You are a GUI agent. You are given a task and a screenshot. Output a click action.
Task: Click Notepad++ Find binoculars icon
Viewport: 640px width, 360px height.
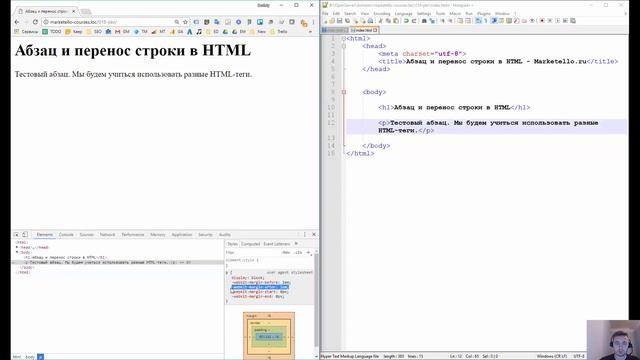(424, 21)
